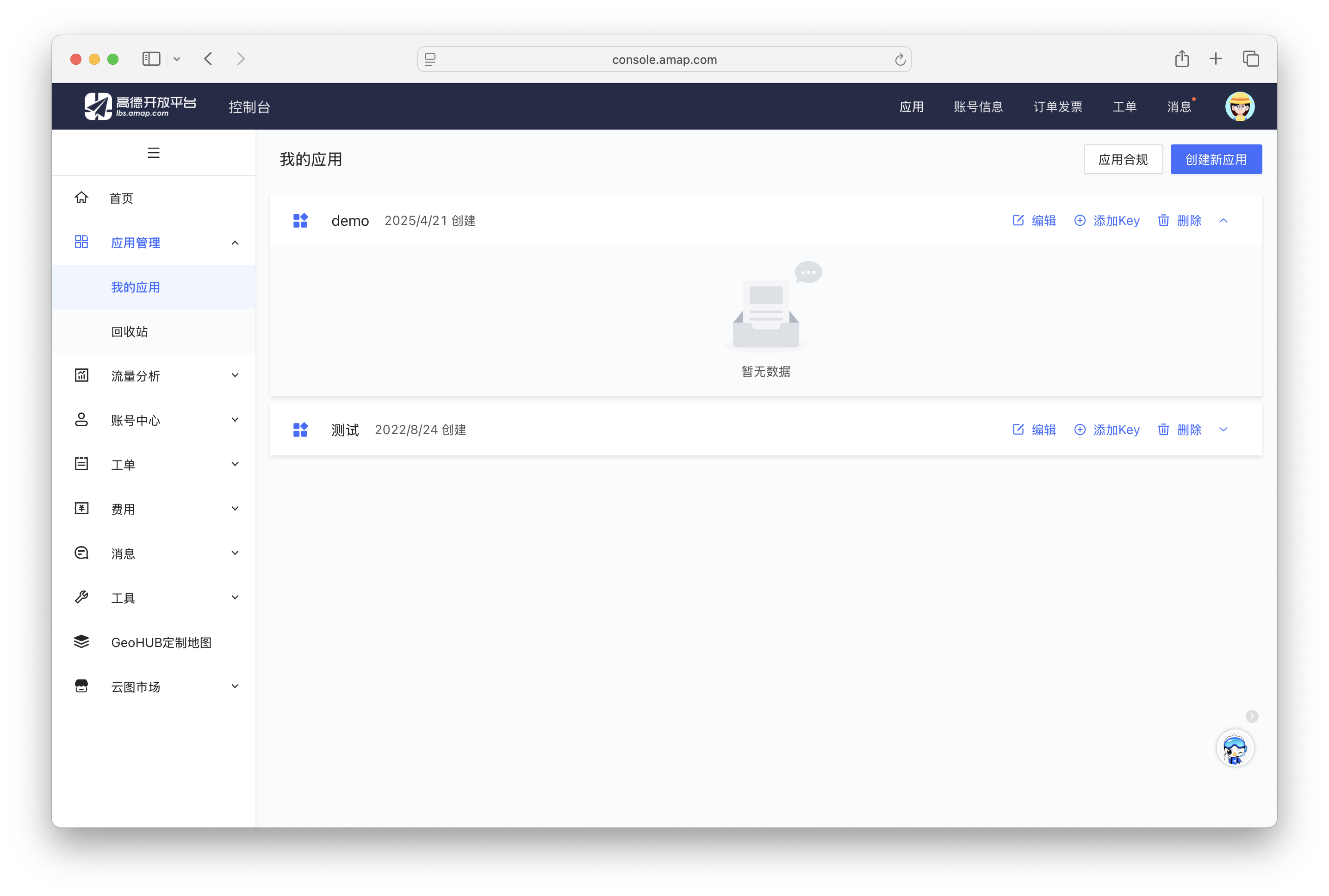Click the 创建新应用 button
This screenshot has width=1329, height=896.
click(1216, 159)
